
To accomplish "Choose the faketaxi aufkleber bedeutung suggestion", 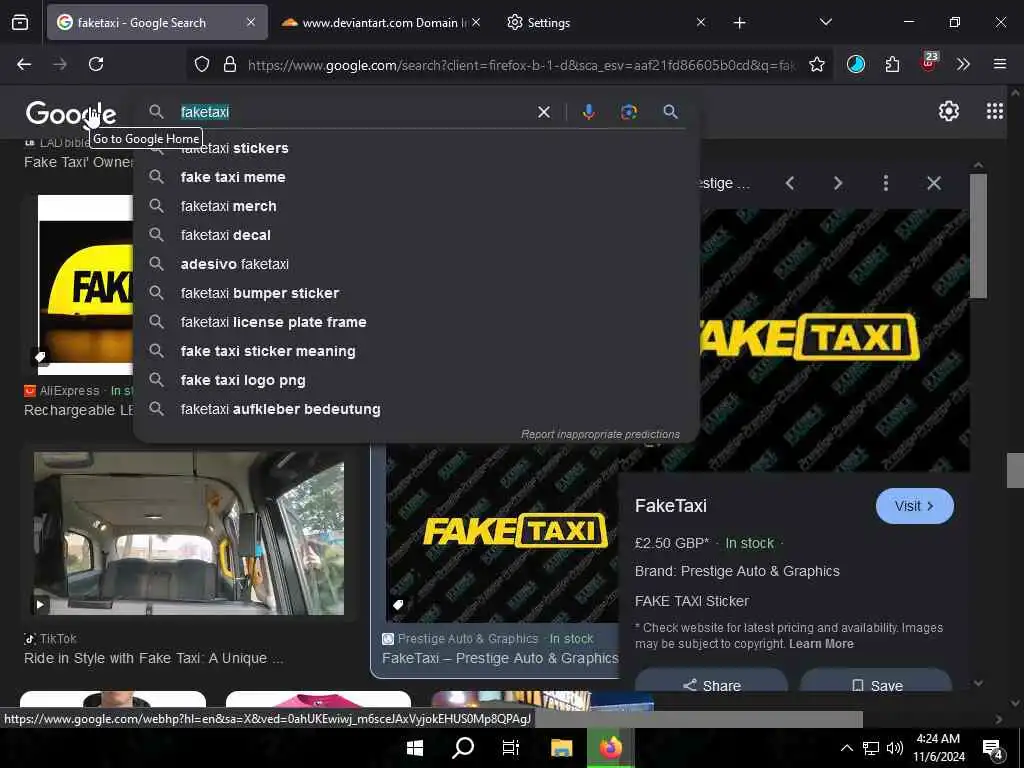I will (x=416, y=409).
